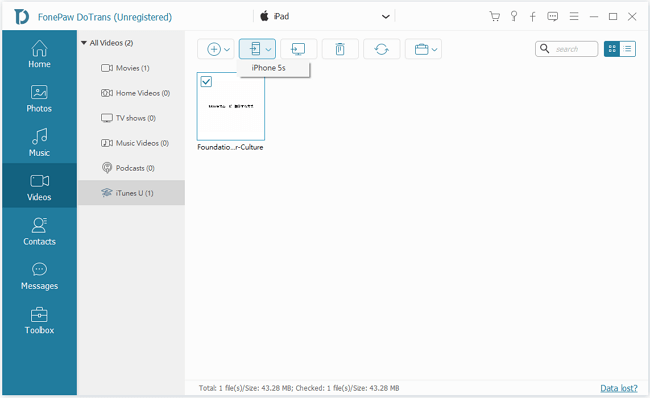The image size is (650, 398).
Task: Open the hamburger menu icon
Action: pyautogui.click(x=574, y=17)
